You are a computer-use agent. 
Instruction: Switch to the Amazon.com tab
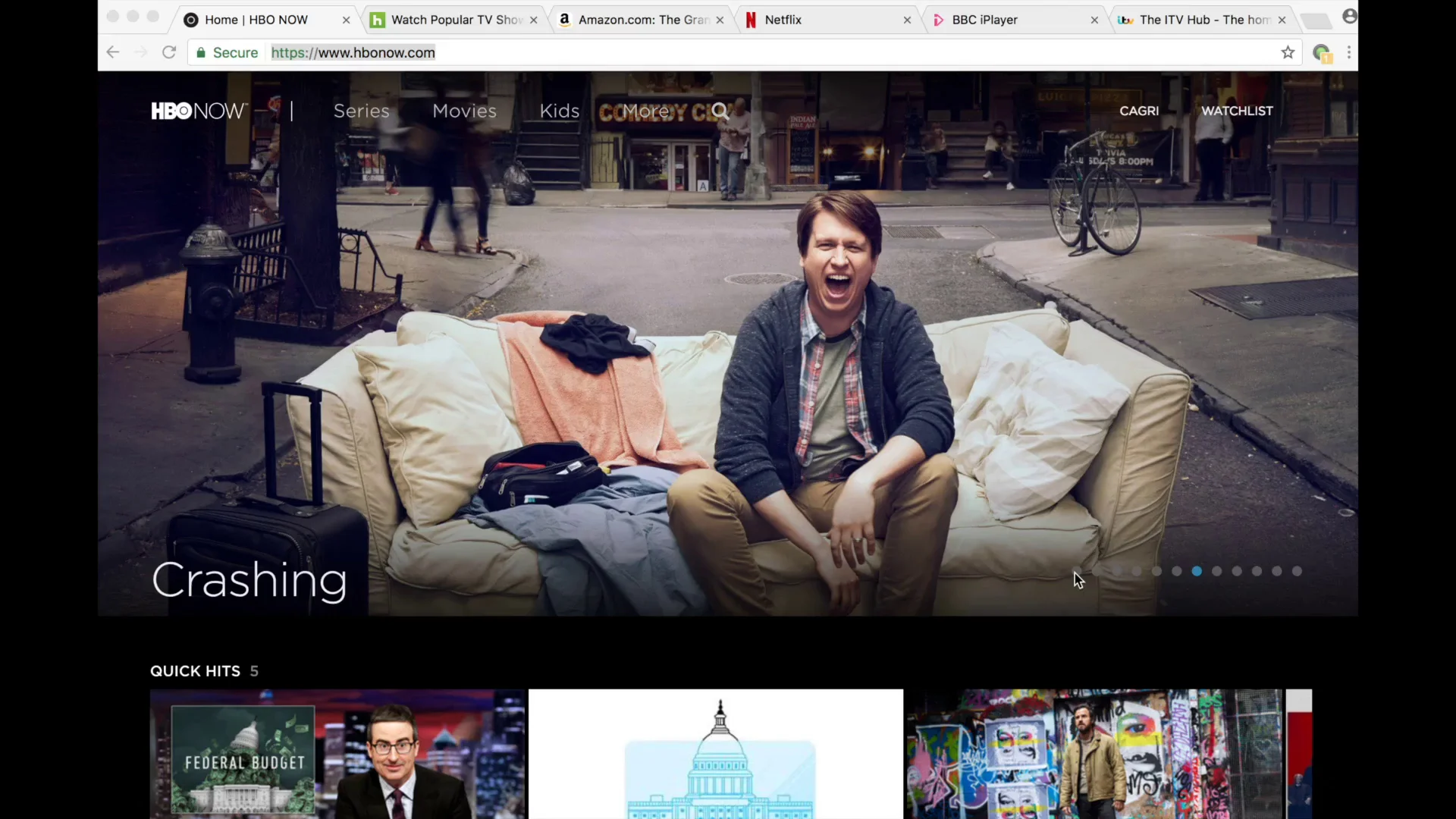click(x=643, y=20)
